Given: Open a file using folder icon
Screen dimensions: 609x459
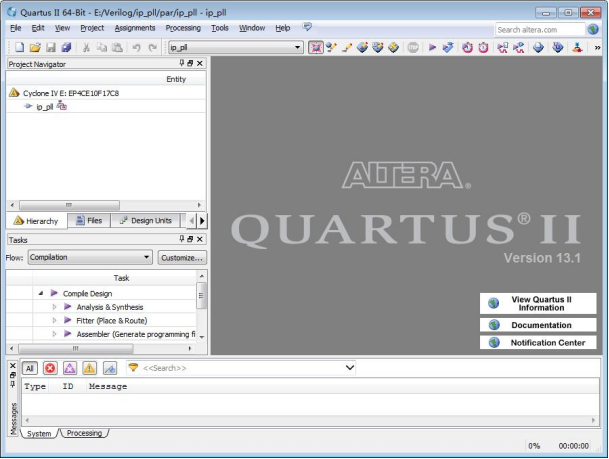Looking at the screenshot, I should (x=35, y=47).
